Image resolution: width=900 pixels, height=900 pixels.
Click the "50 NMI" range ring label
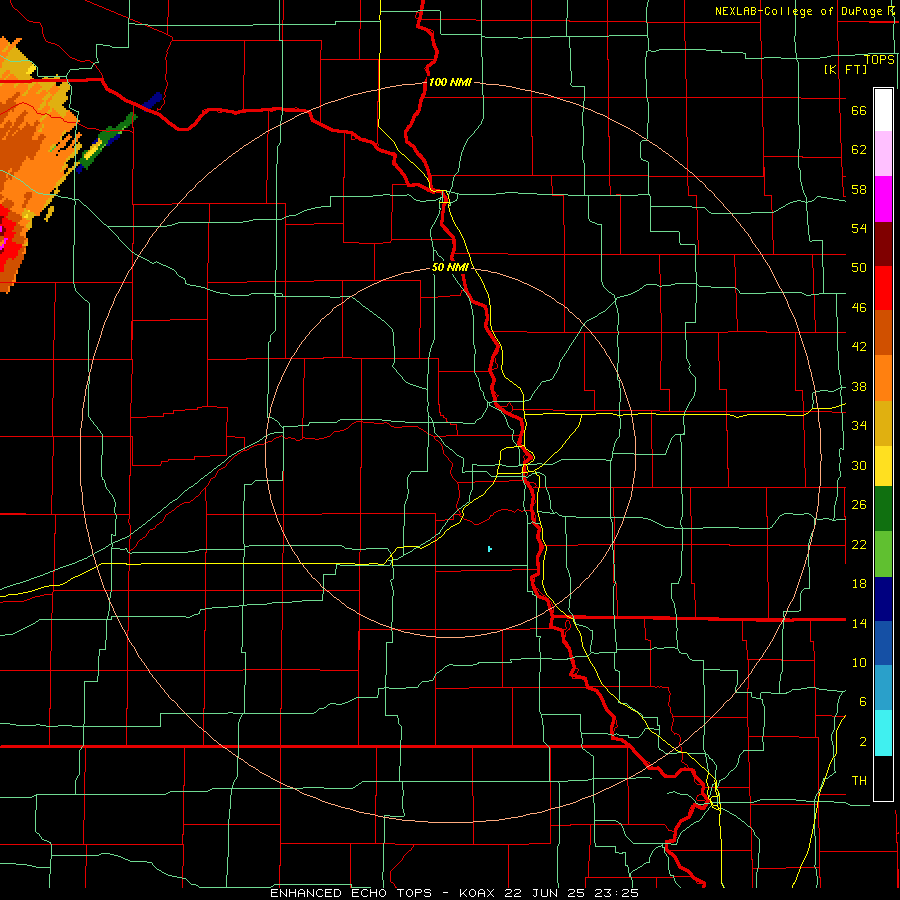click(x=450, y=267)
